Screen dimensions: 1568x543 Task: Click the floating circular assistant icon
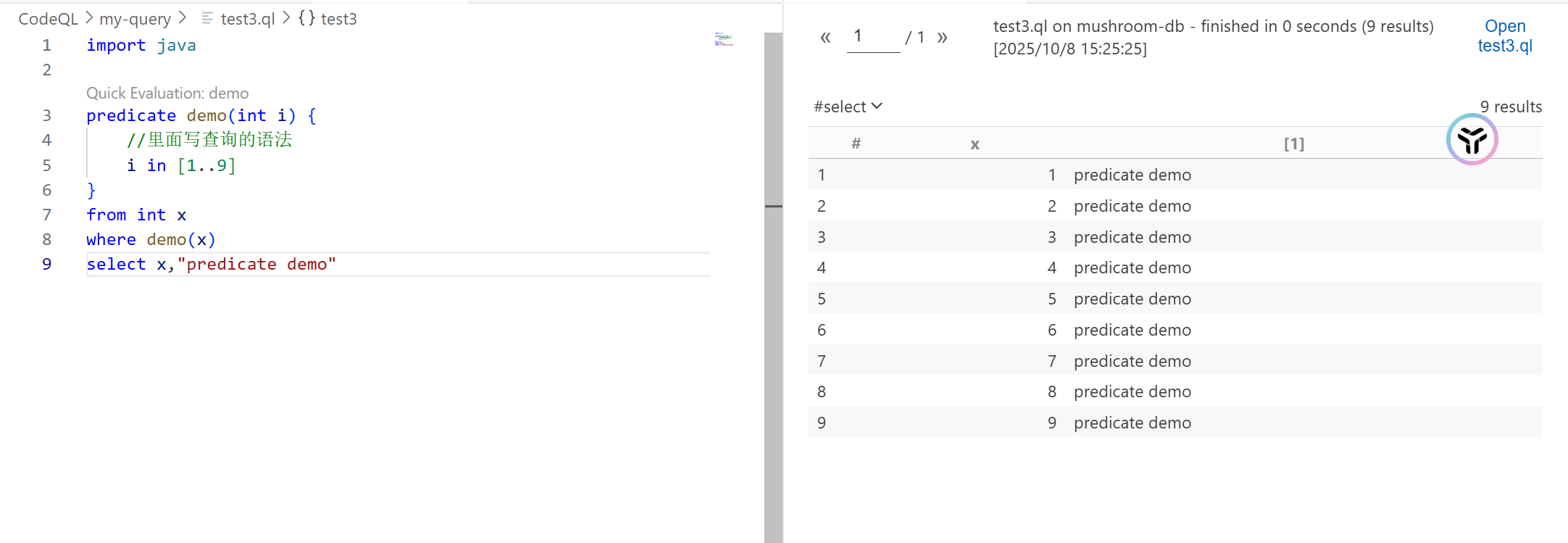(1472, 139)
